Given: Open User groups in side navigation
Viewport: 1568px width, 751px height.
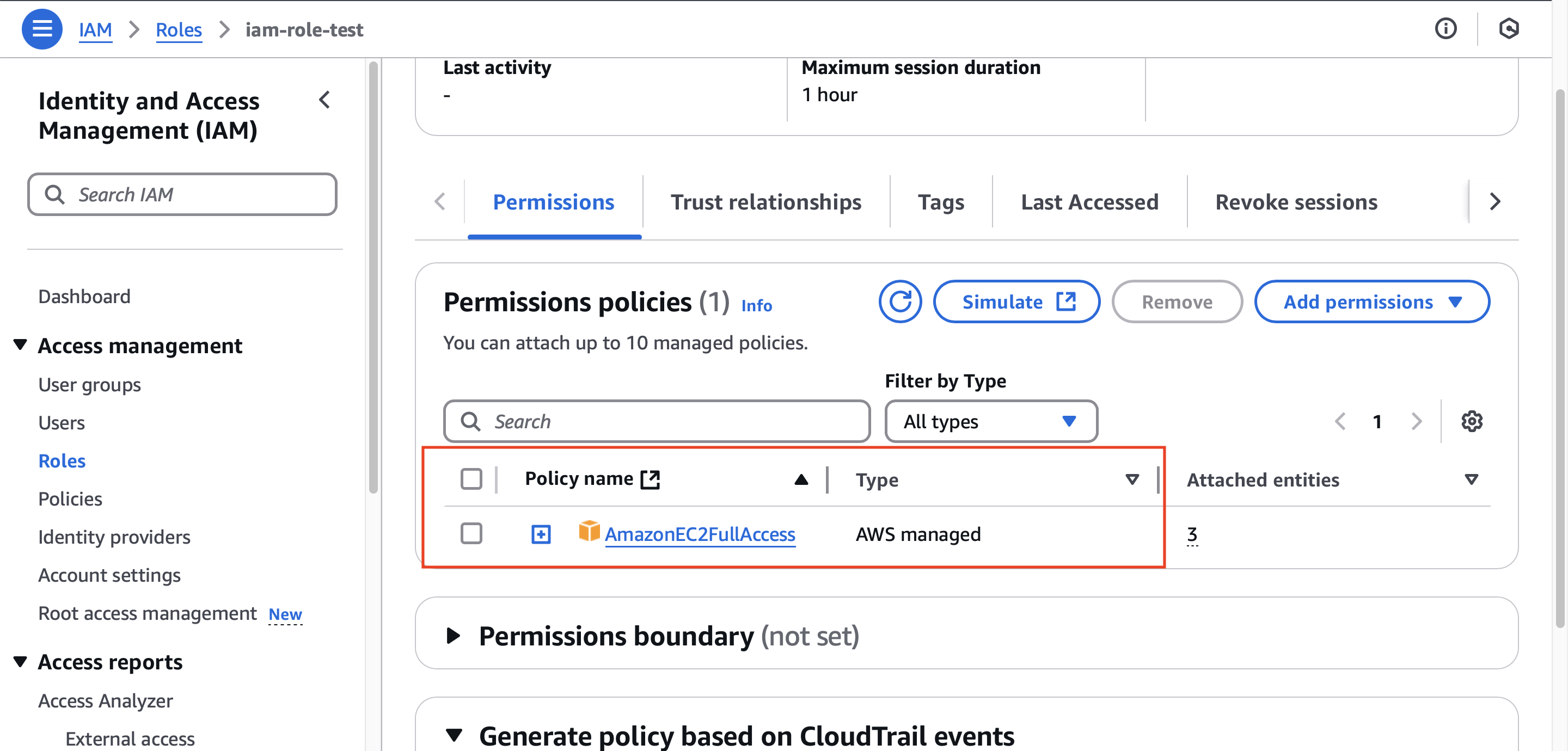Looking at the screenshot, I should [89, 385].
